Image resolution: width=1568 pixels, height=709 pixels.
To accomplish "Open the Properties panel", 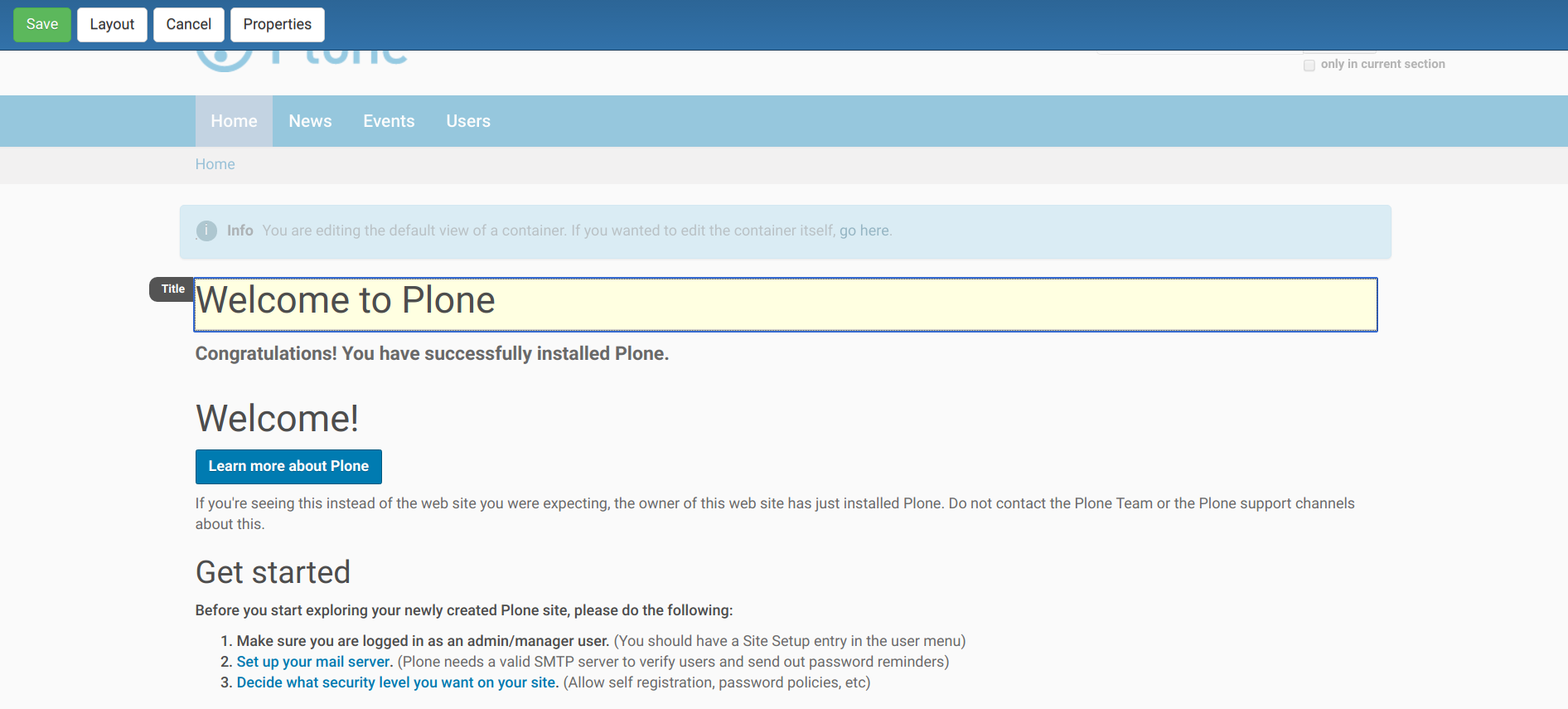I will pyautogui.click(x=278, y=25).
